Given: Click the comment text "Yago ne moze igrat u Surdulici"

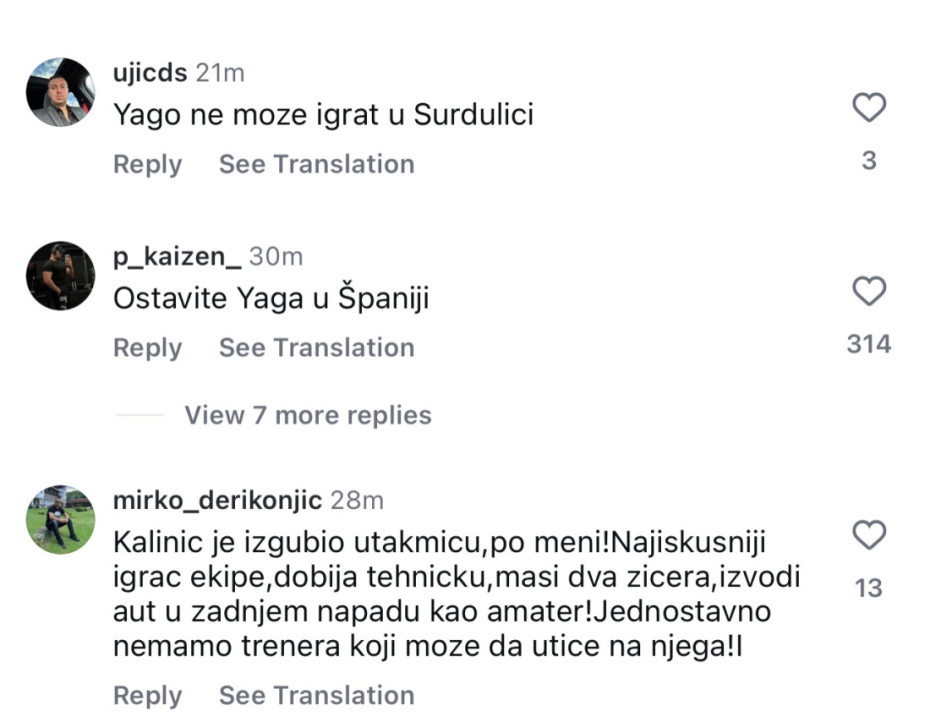Looking at the screenshot, I should point(323,115).
